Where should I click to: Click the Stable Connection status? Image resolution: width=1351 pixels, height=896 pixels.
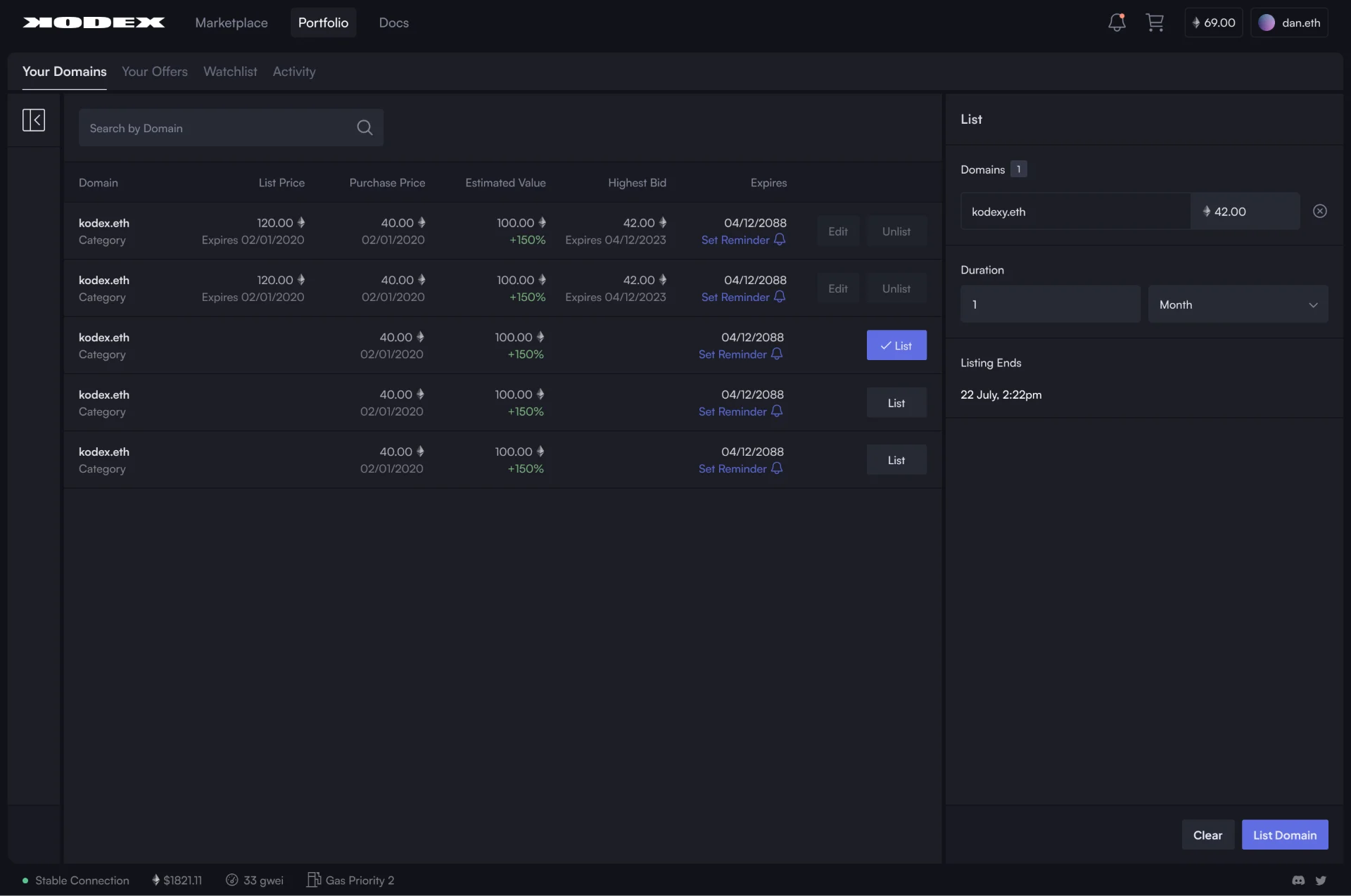pyautogui.click(x=76, y=881)
